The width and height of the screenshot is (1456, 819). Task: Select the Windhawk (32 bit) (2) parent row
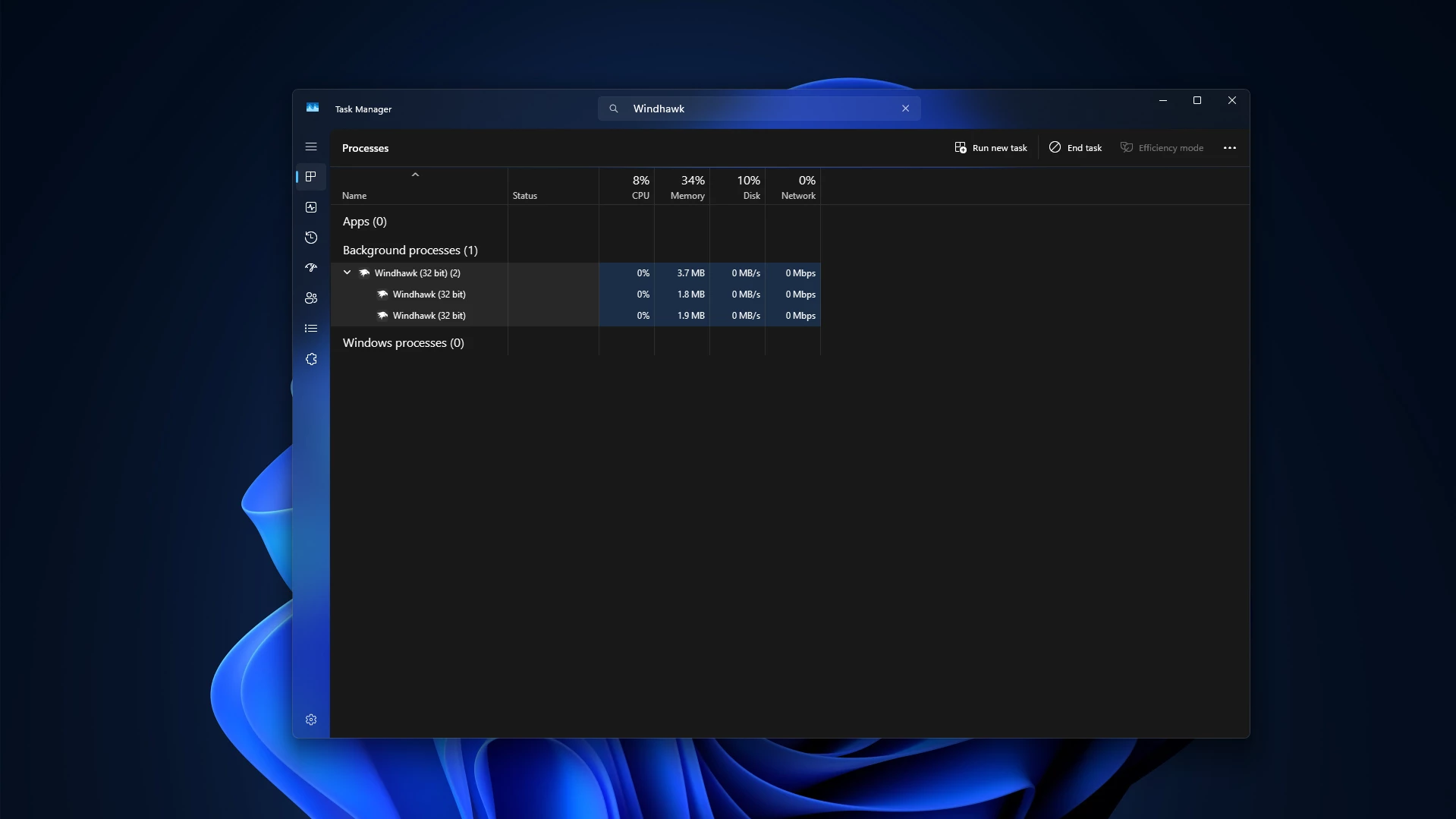click(576, 273)
